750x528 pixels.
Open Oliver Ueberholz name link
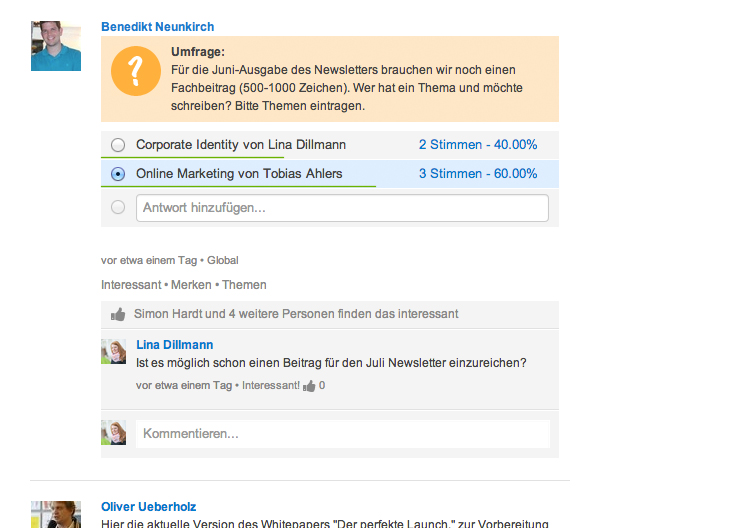[x=149, y=507]
